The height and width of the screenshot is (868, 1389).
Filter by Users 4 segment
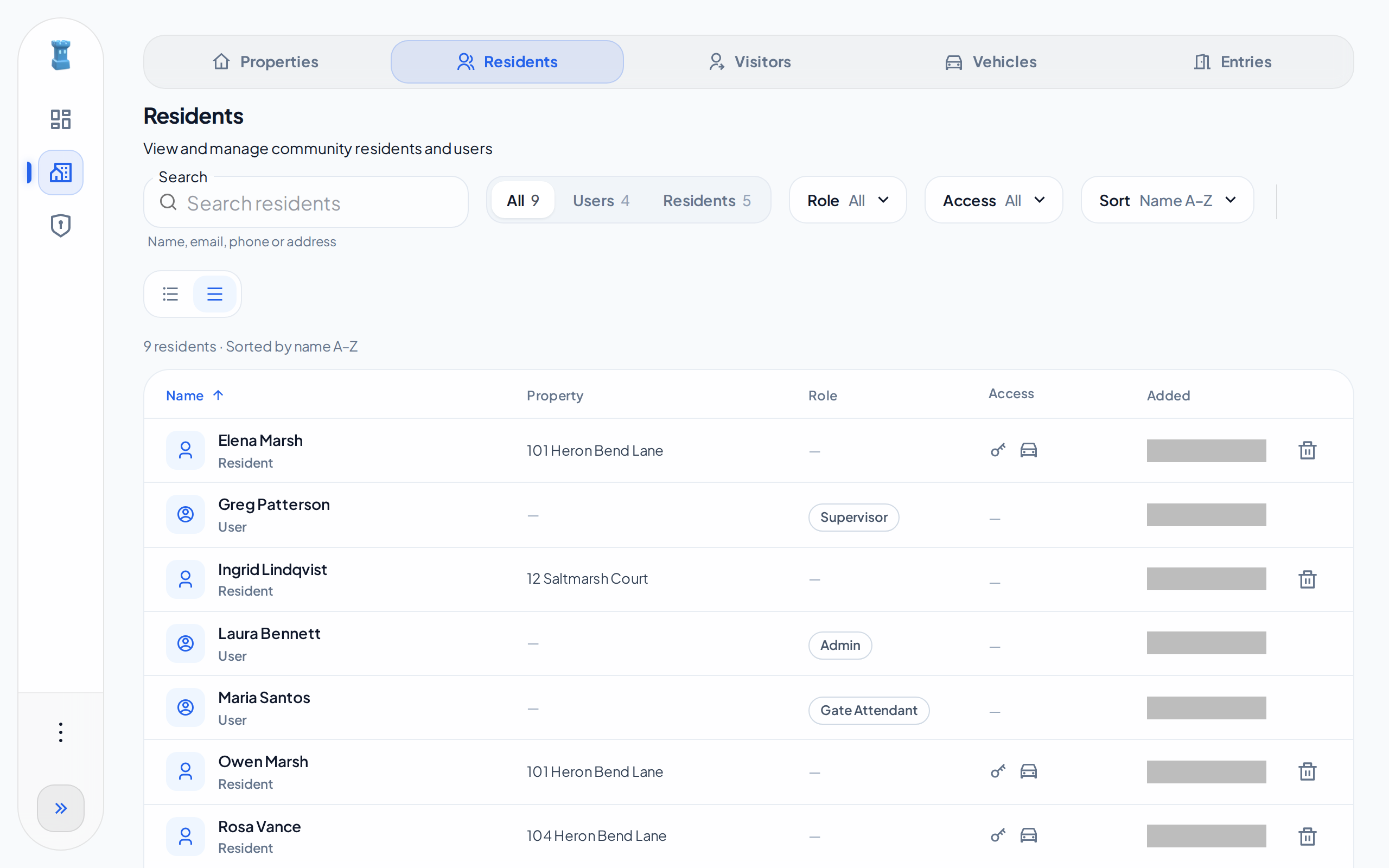pos(601,200)
